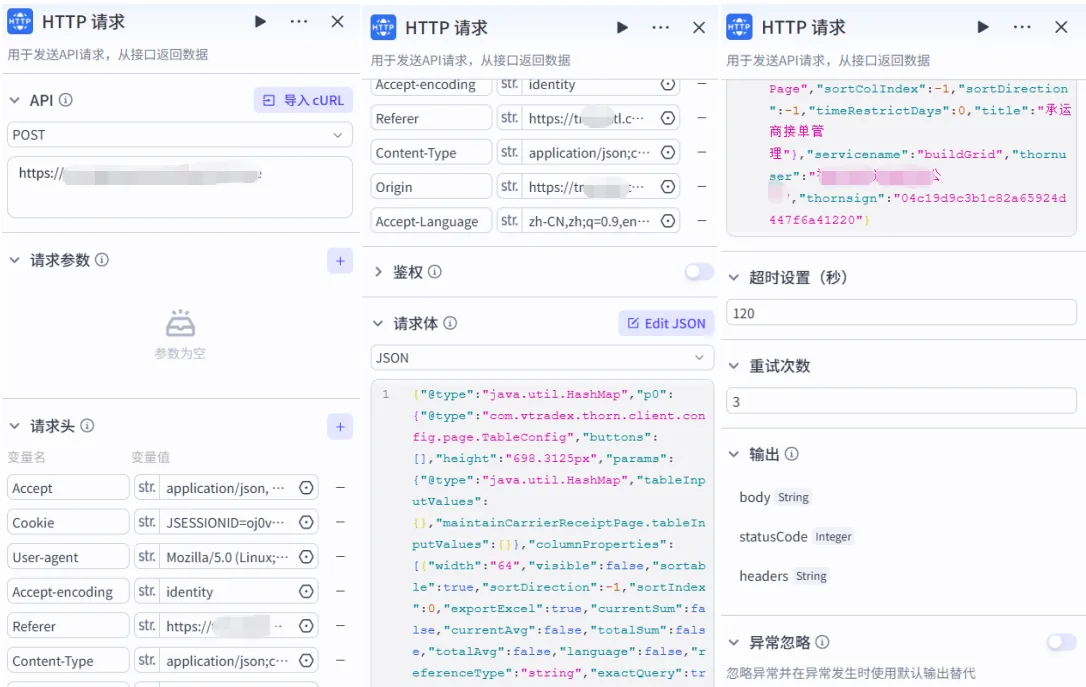Click info icon next to API heading
The image size is (1086, 687).
coord(66,100)
